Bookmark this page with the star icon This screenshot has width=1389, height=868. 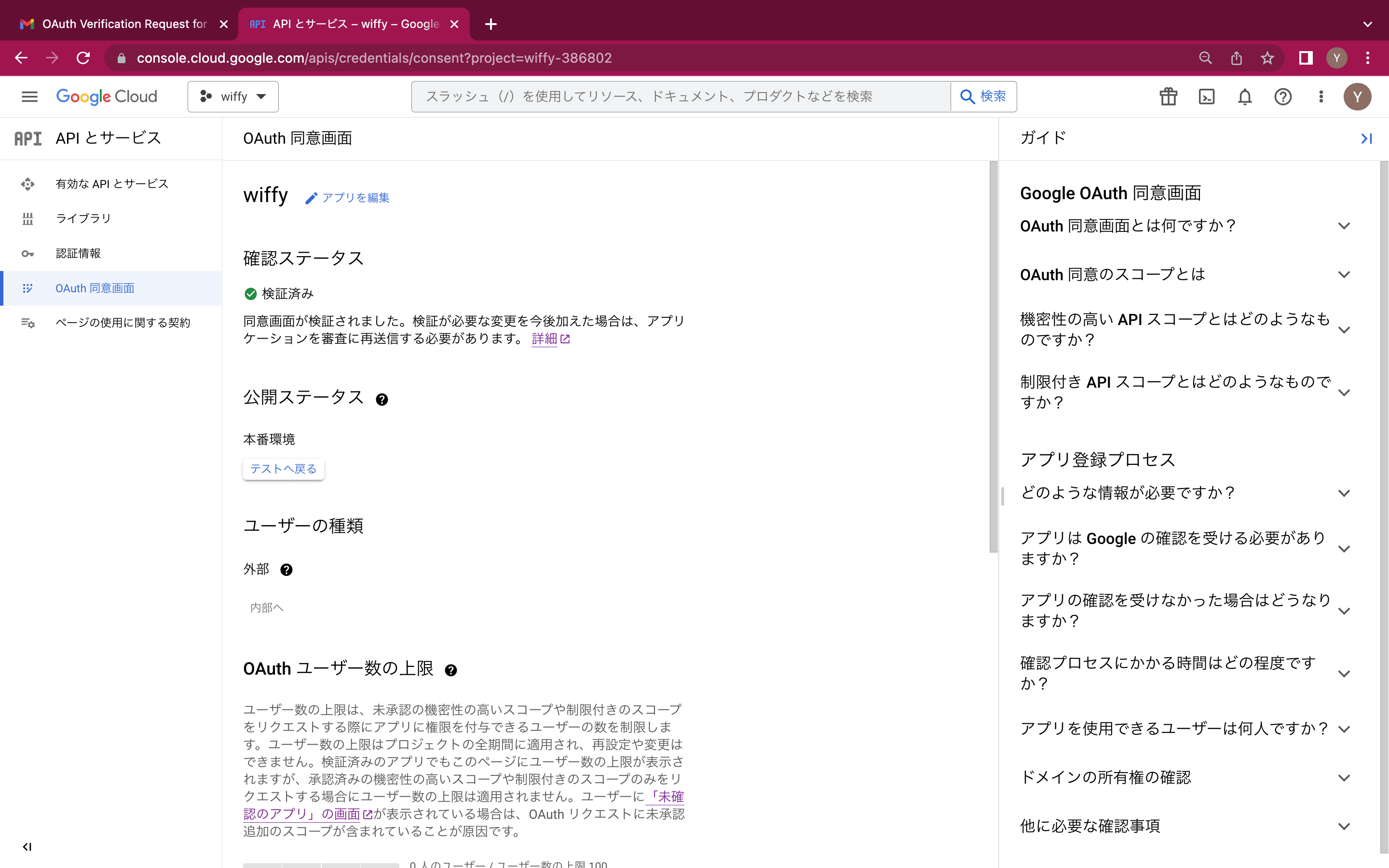[x=1267, y=58]
